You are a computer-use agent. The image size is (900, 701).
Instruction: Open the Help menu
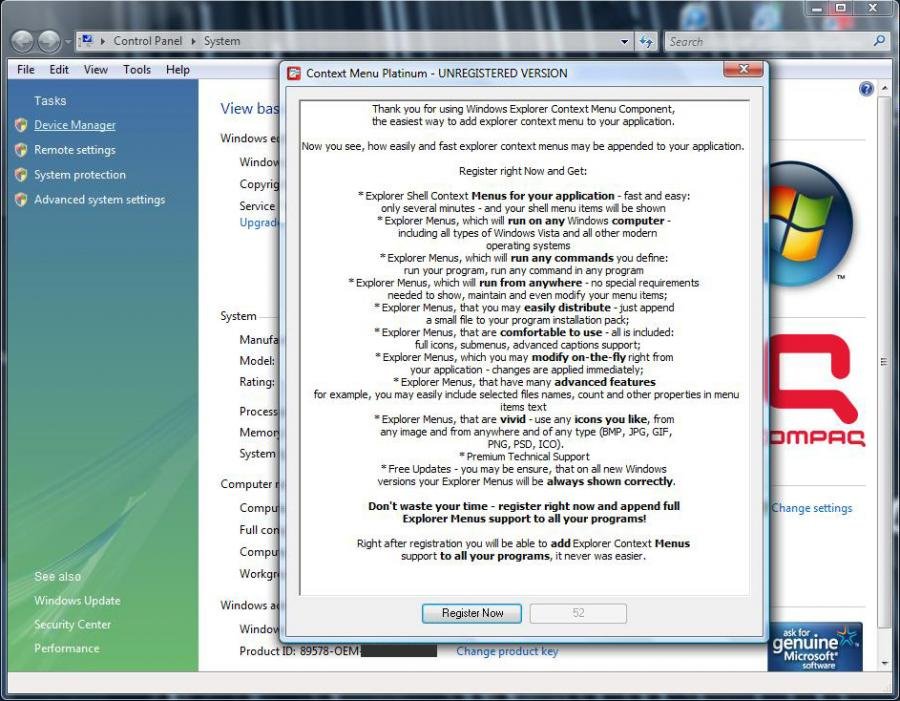[x=178, y=69]
